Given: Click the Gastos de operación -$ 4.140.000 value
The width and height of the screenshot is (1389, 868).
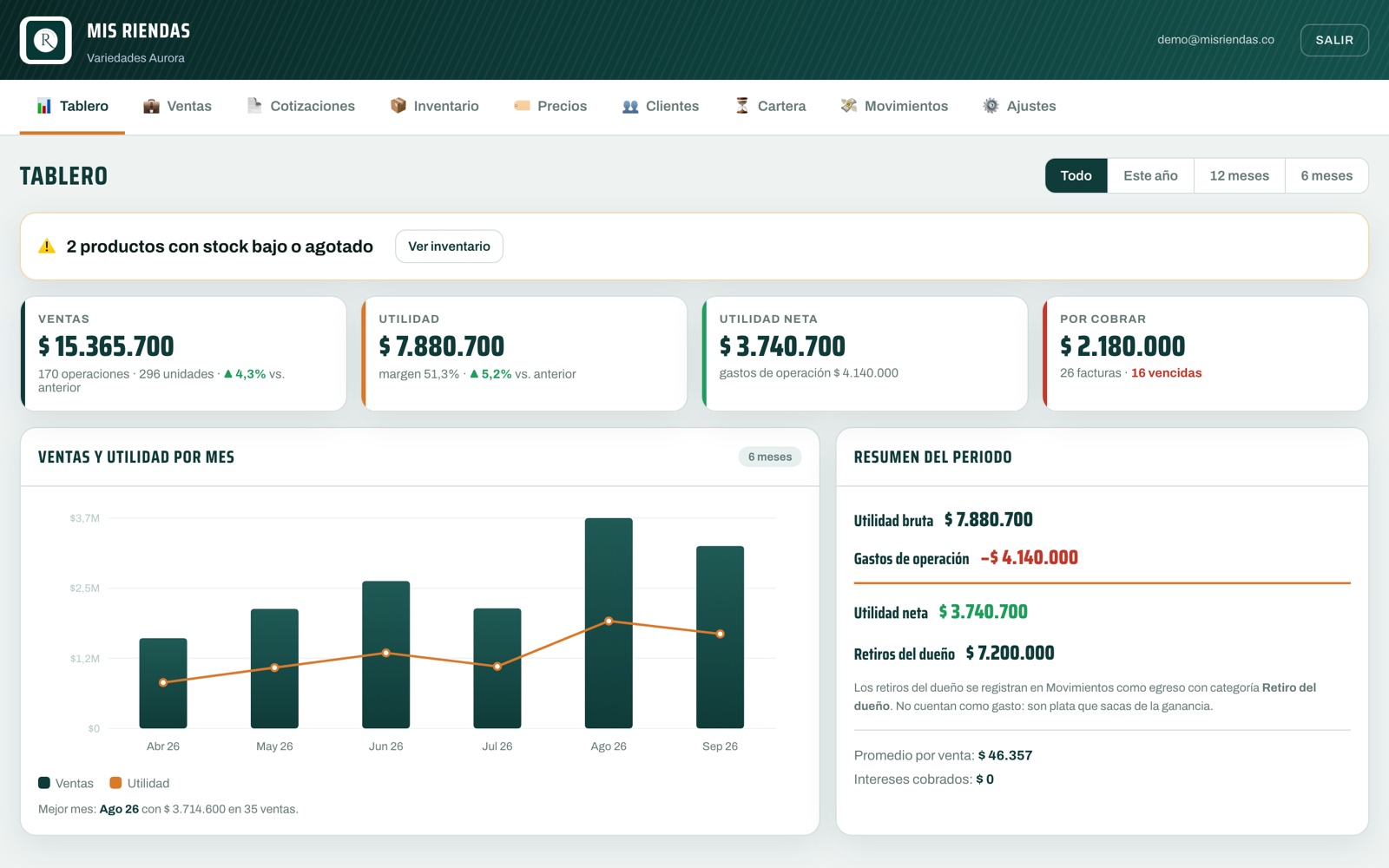Looking at the screenshot, I should pyautogui.click(x=1030, y=557).
